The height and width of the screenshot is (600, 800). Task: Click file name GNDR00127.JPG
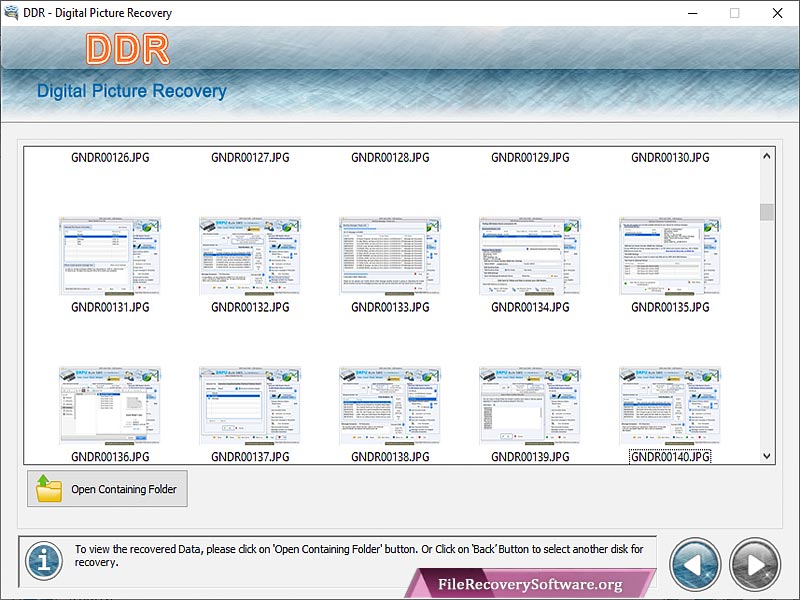coord(250,158)
